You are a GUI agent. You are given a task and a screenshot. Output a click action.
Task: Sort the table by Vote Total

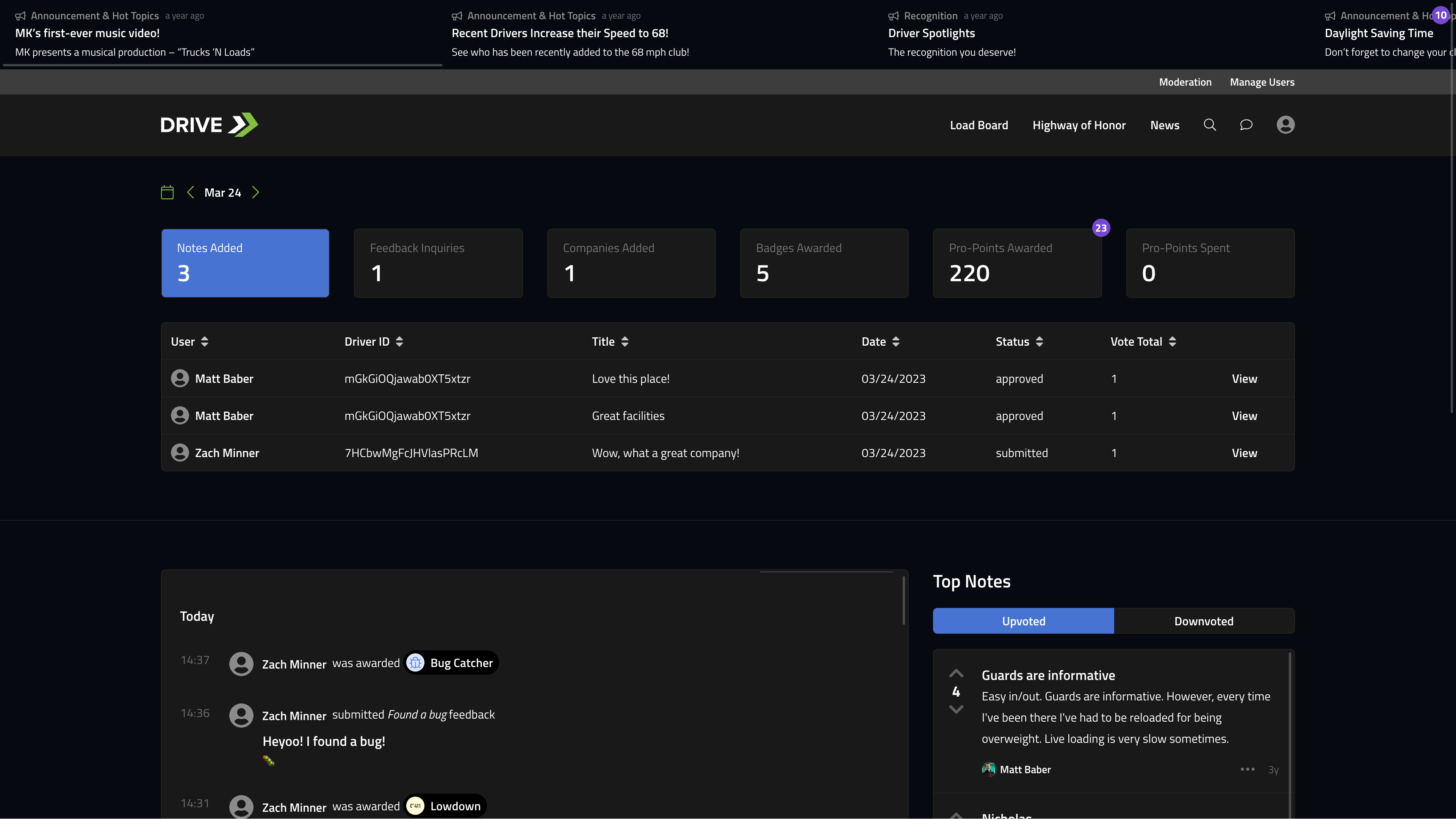click(1173, 341)
